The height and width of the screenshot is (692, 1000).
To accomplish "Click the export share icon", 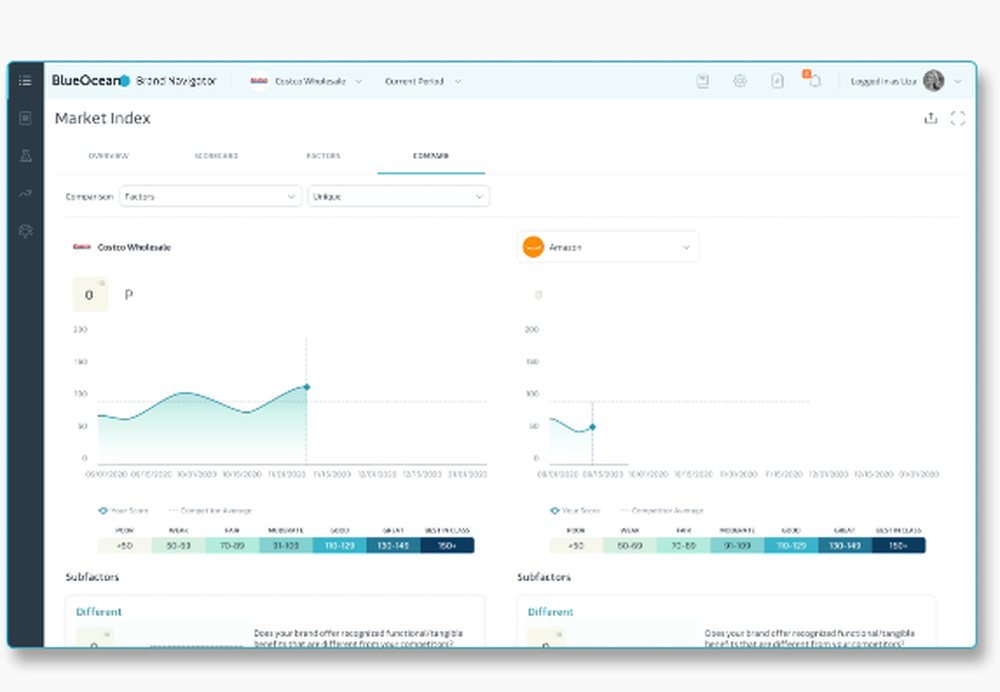I will click(930, 118).
